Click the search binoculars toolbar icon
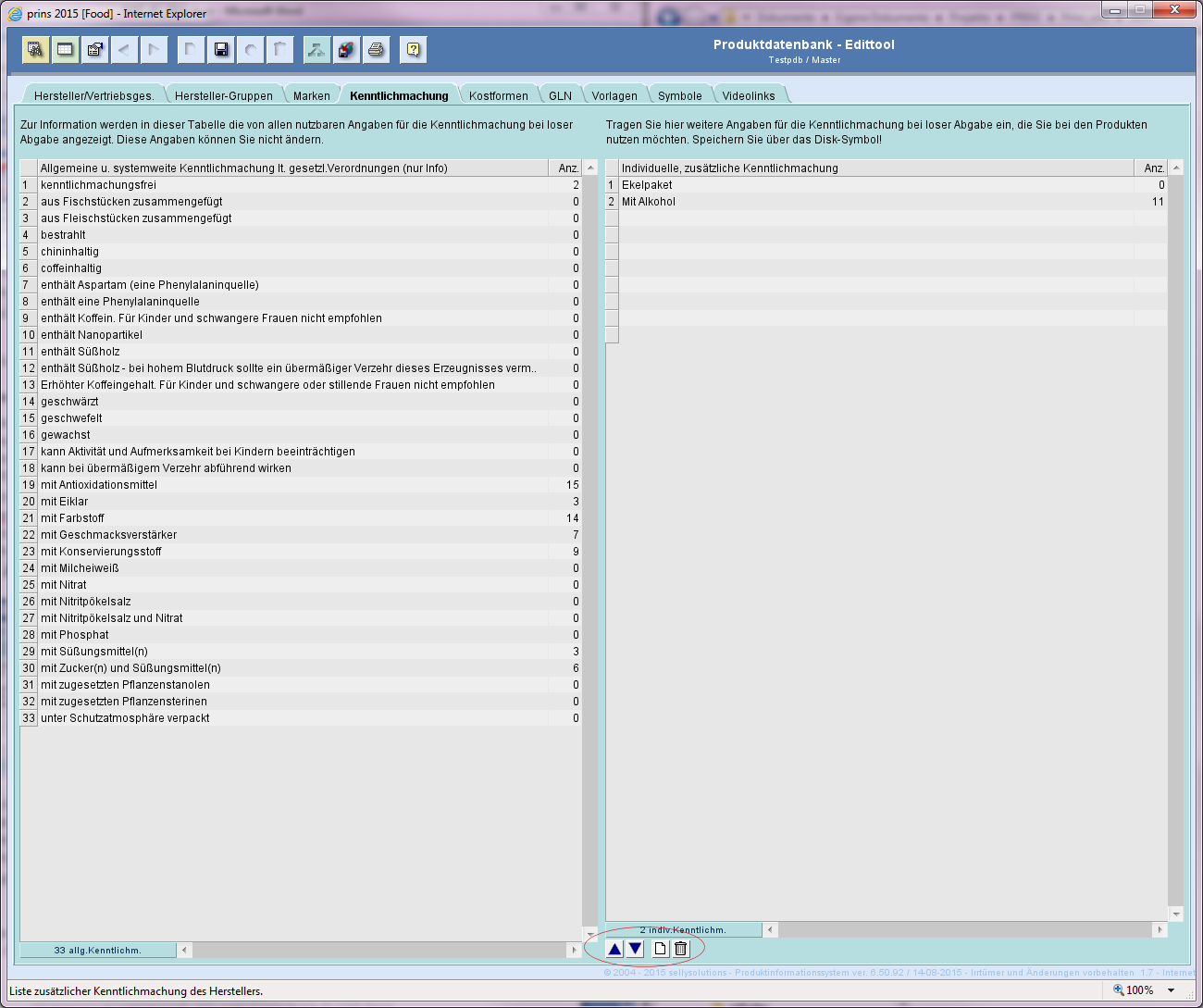This screenshot has height=1008, width=1203. click(35, 50)
